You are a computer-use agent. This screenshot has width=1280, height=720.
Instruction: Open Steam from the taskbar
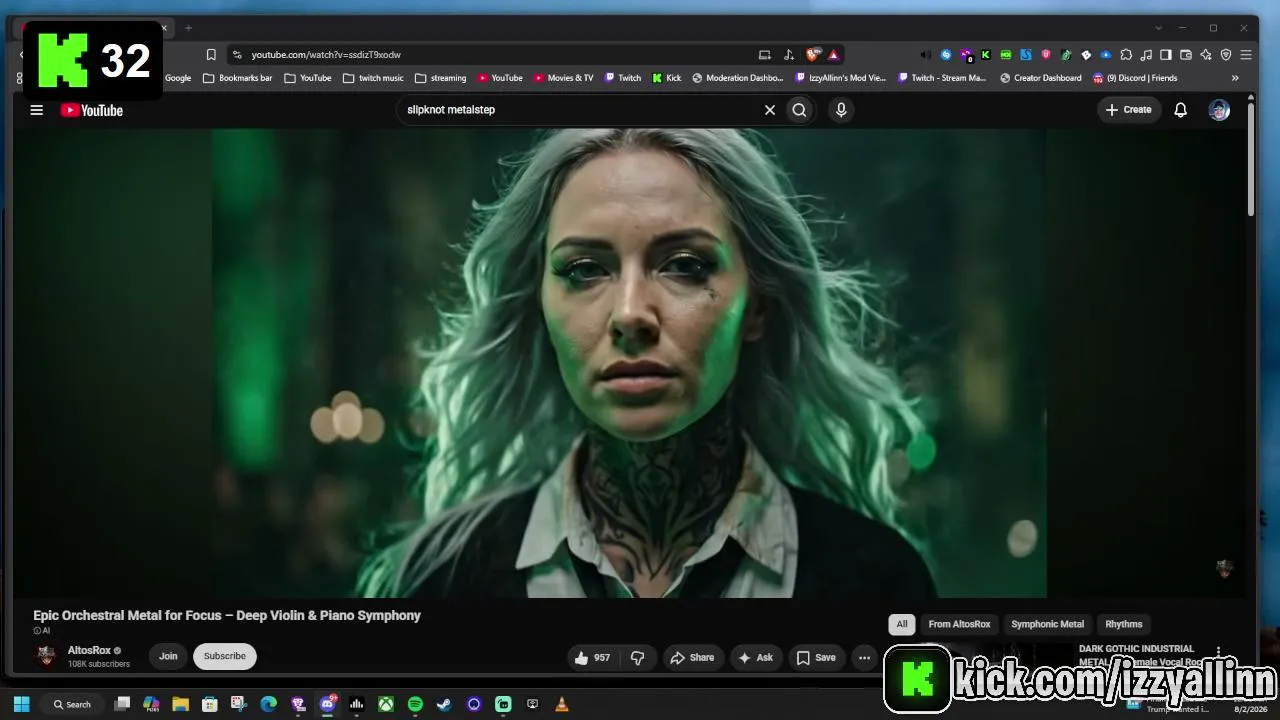(444, 704)
